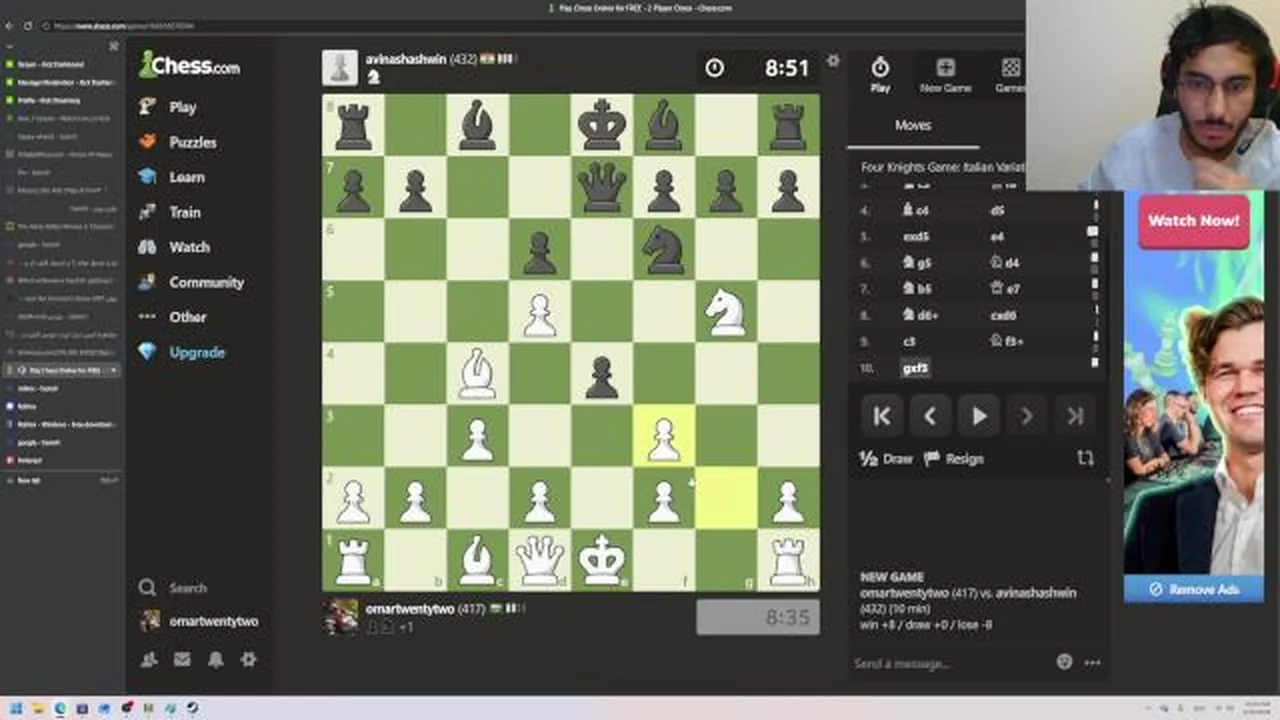This screenshot has height=720, width=1280.
Task: Click the Watch Now! ad button
Action: tap(1194, 221)
